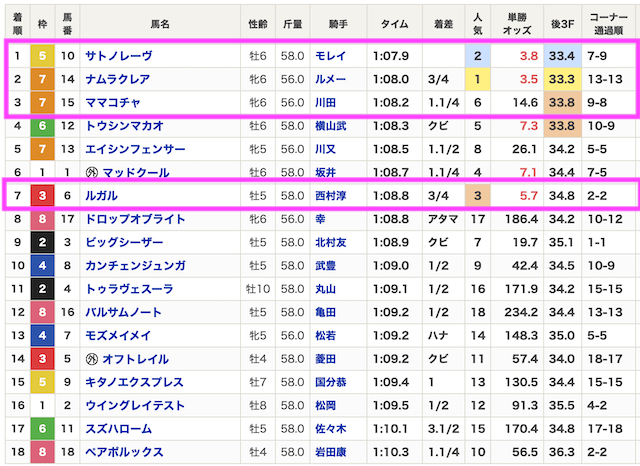Select jockey 幸 link

(320, 219)
